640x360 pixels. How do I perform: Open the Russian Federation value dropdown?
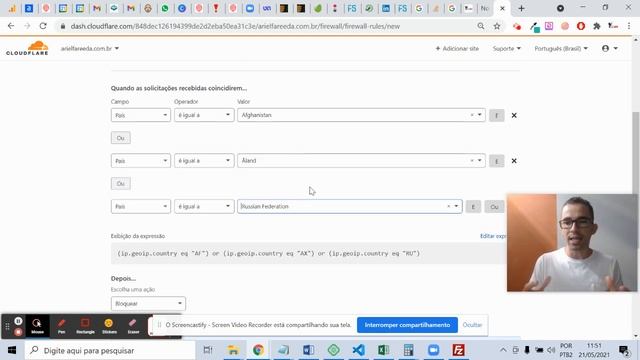(350, 207)
